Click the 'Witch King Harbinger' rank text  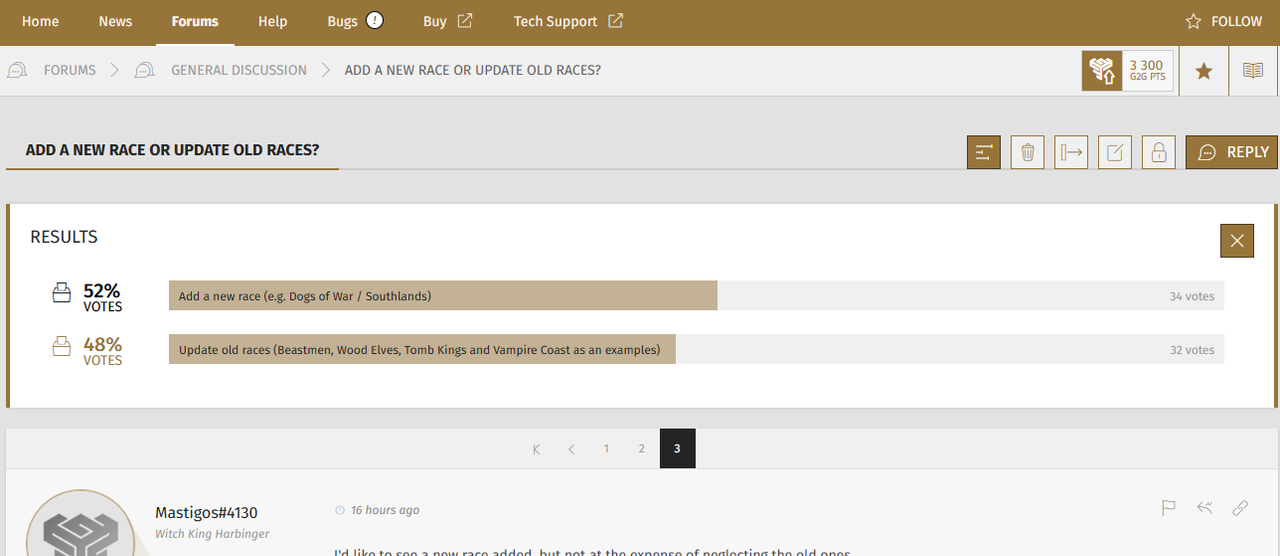212,534
